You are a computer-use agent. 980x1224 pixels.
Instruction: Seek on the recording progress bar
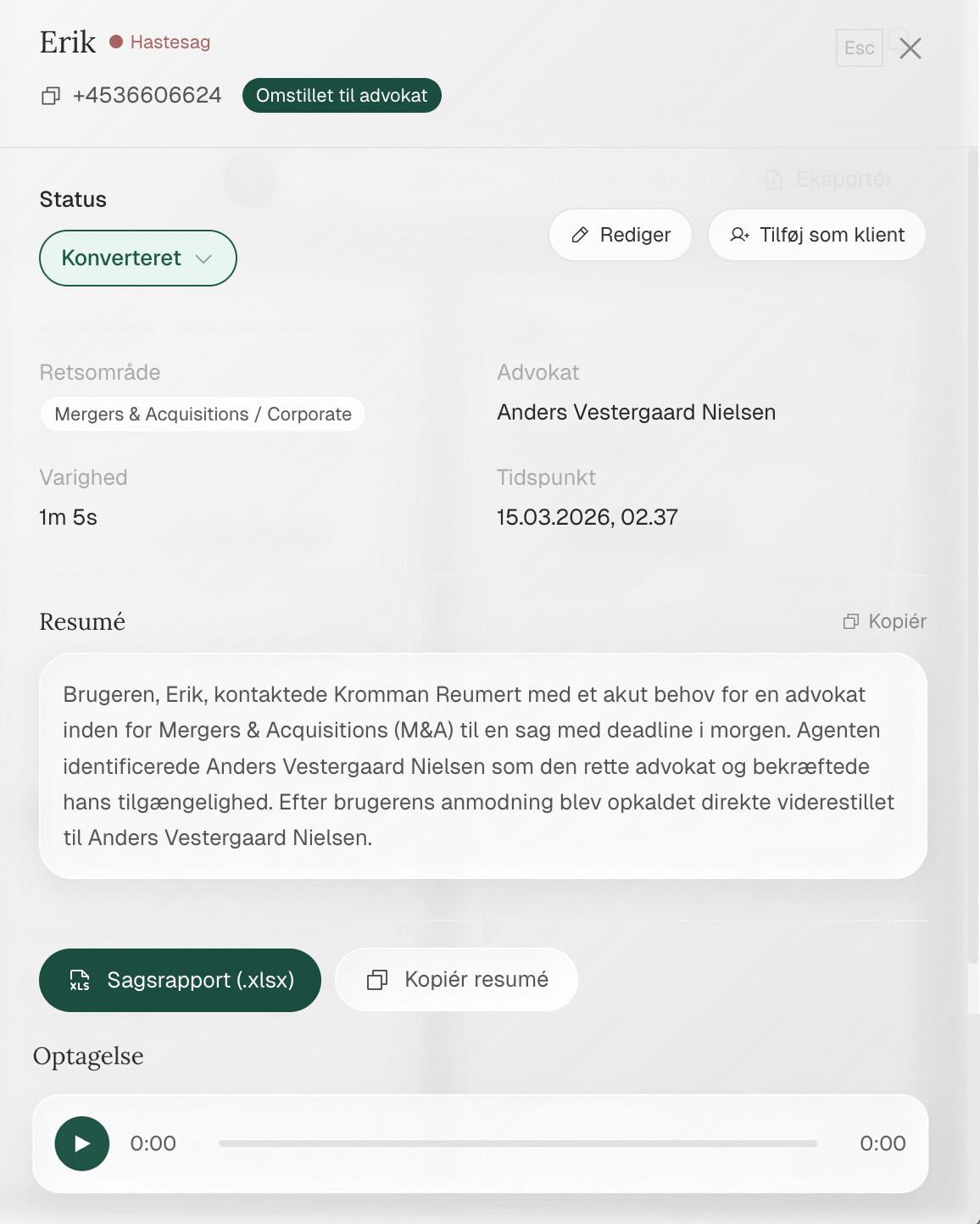[x=517, y=1143]
